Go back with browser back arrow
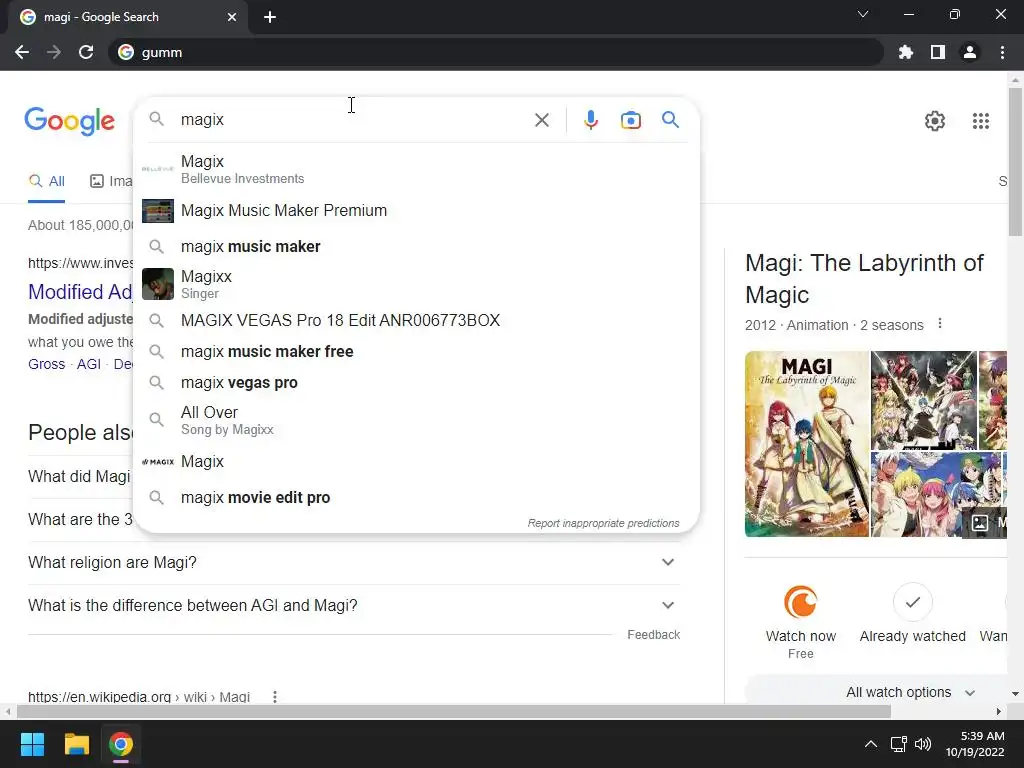Viewport: 1024px width, 768px height. pyautogui.click(x=22, y=52)
